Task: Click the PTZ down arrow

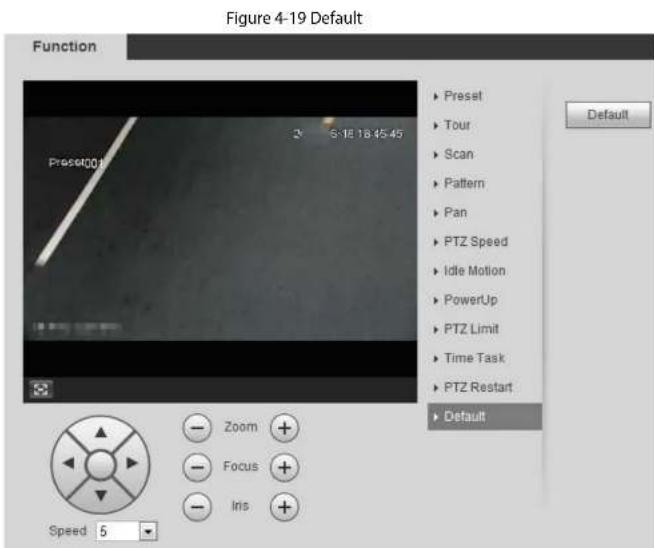Action: pos(101,495)
